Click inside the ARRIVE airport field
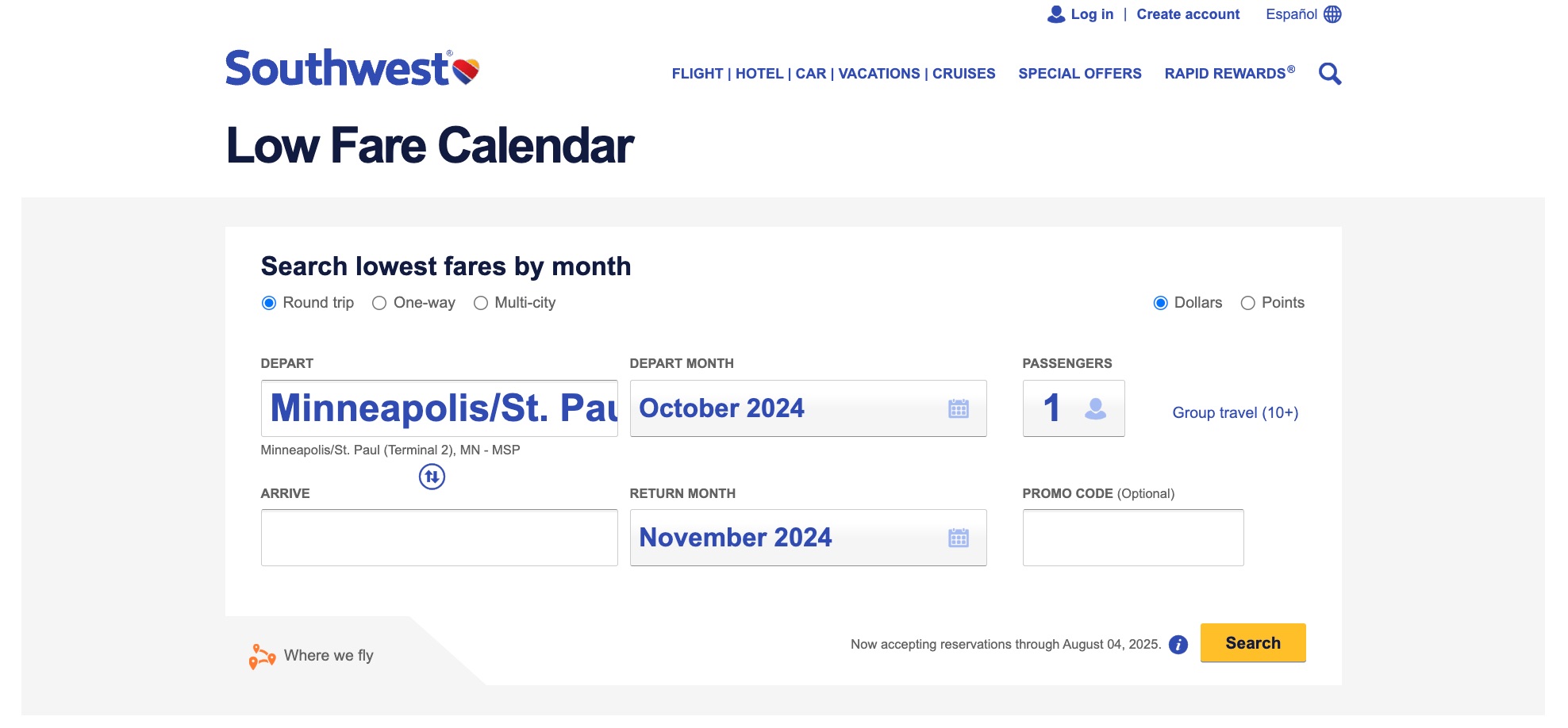 click(438, 538)
